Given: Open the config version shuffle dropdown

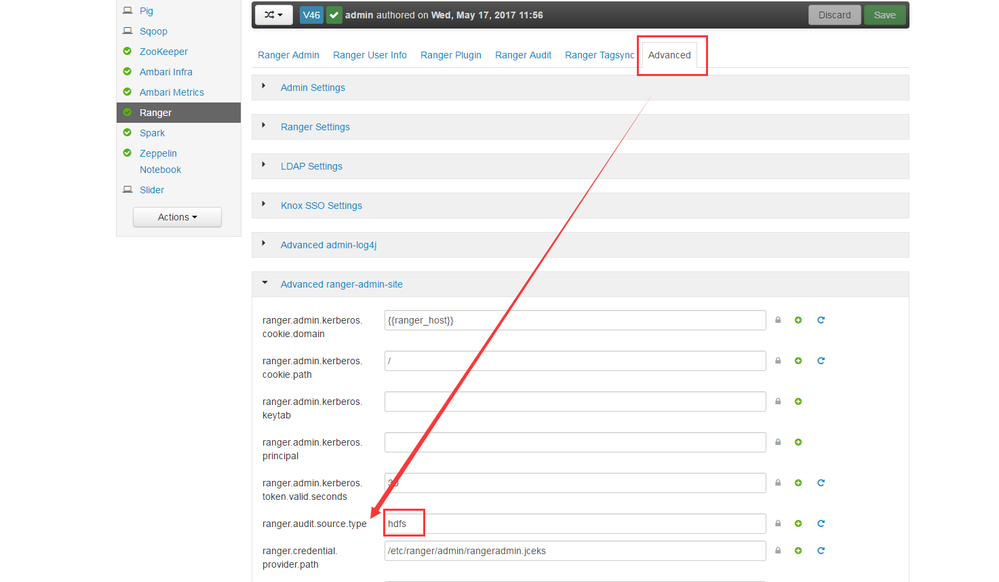Looking at the screenshot, I should tap(273, 15).
